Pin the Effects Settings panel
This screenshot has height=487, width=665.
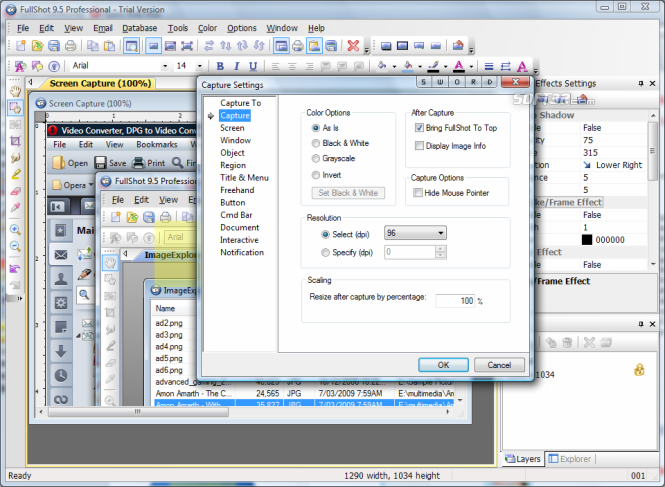coord(641,84)
